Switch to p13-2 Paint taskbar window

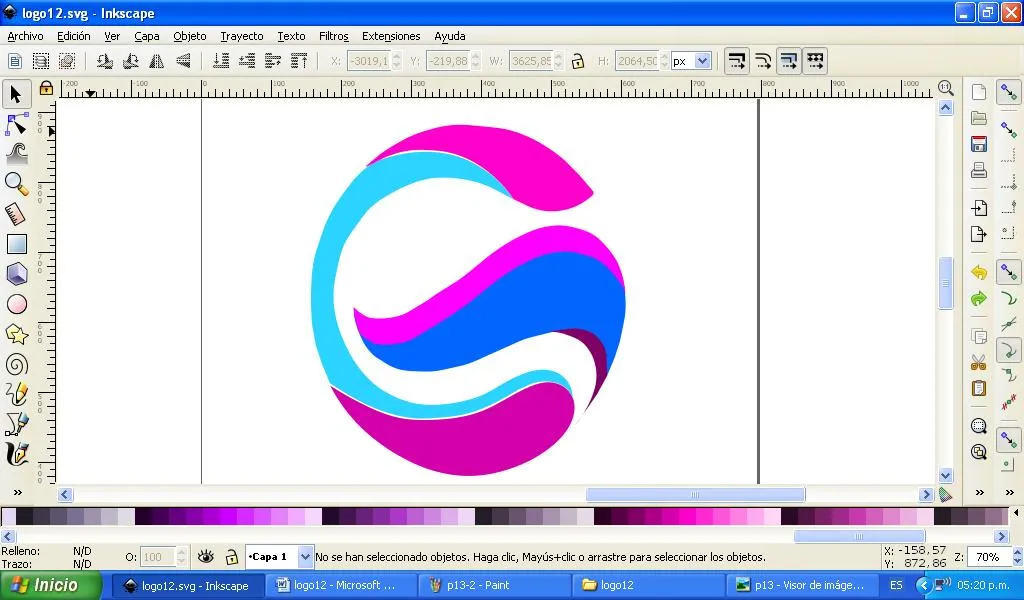[493, 585]
